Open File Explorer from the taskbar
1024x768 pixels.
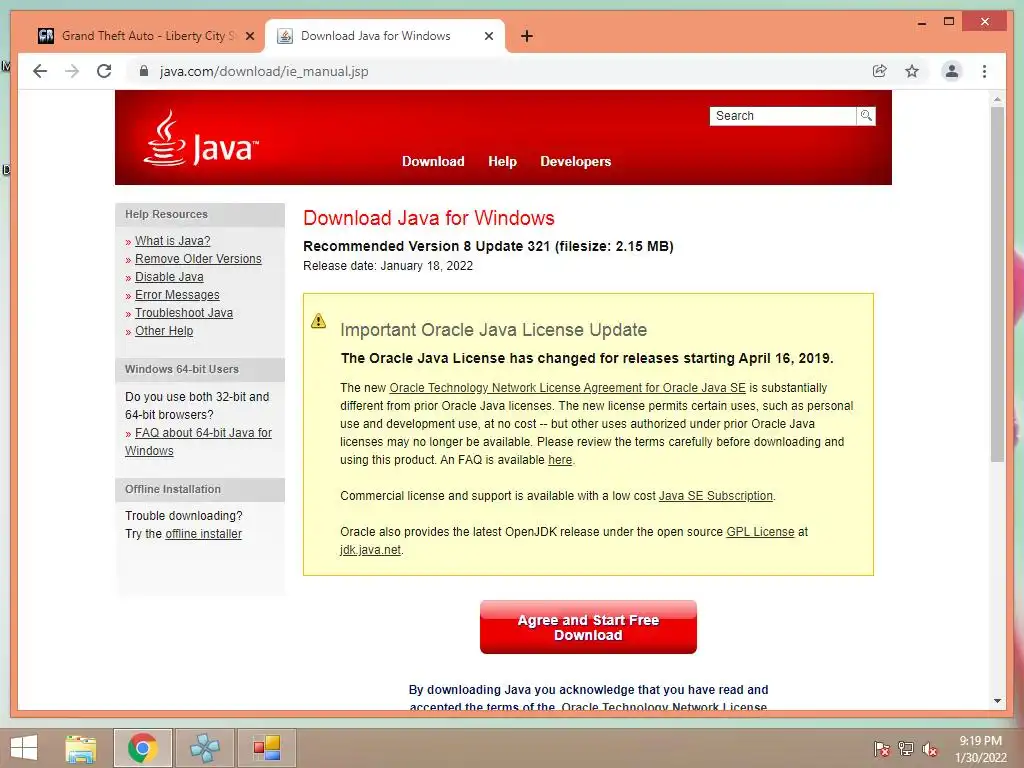pyautogui.click(x=81, y=748)
